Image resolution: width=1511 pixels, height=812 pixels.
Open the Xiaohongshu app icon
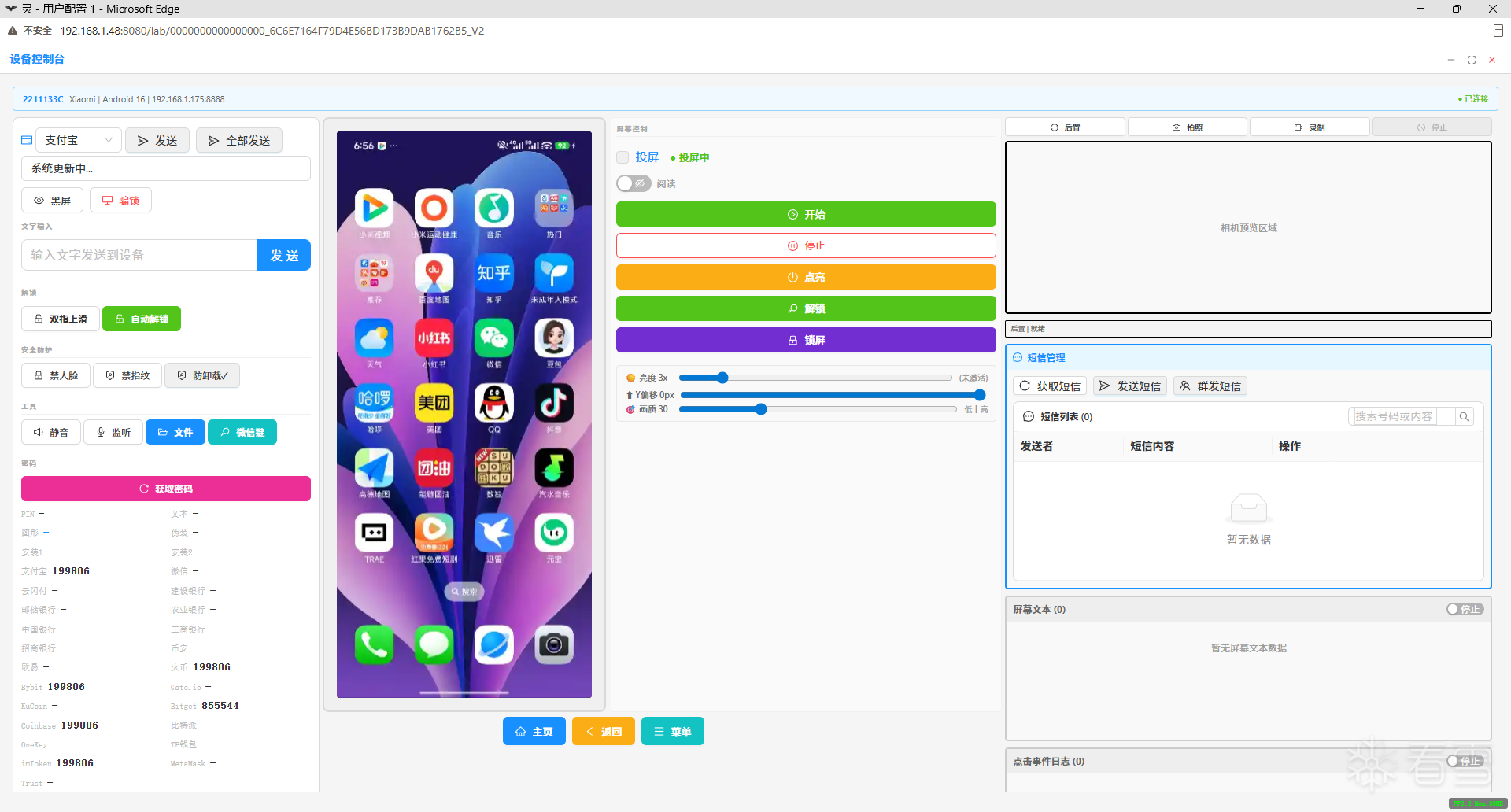point(434,338)
